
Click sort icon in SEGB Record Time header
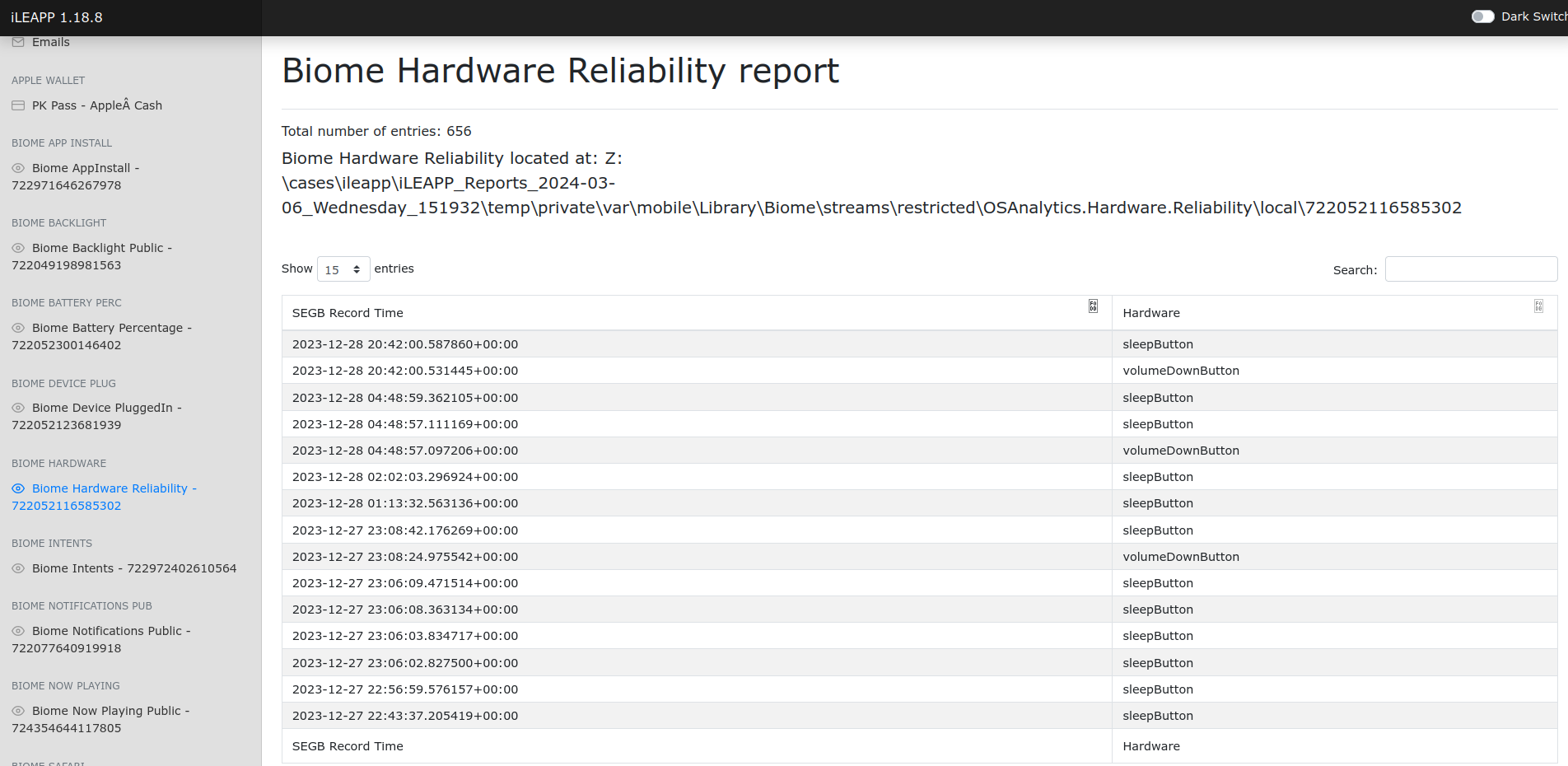pos(1093,306)
